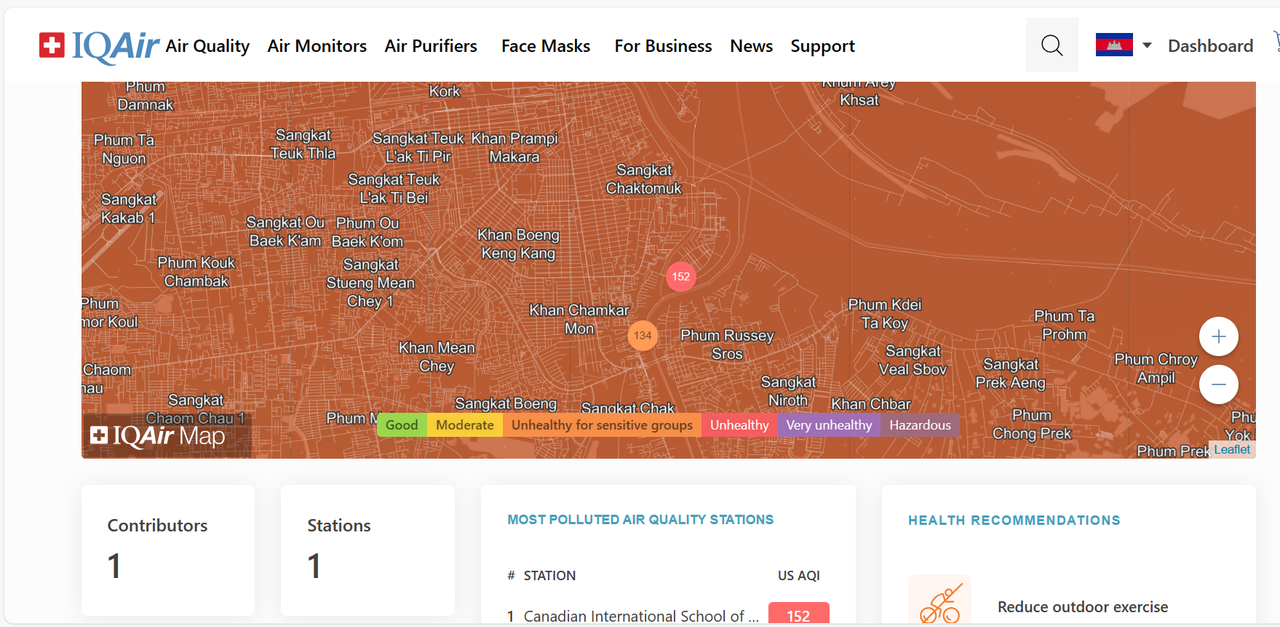
Task: Click the Unhealthy legend swatch
Action: click(x=740, y=425)
